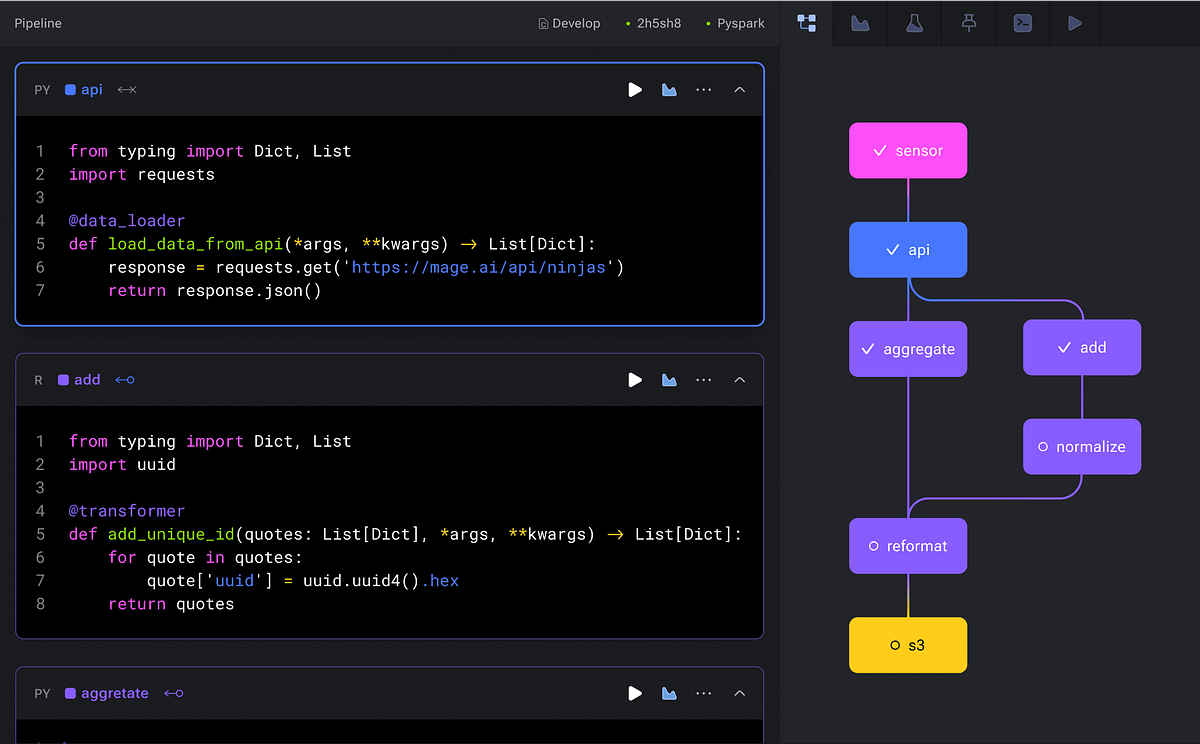Select the pipeline tree view icon in toolbar
1200x744 pixels.
[x=807, y=22]
